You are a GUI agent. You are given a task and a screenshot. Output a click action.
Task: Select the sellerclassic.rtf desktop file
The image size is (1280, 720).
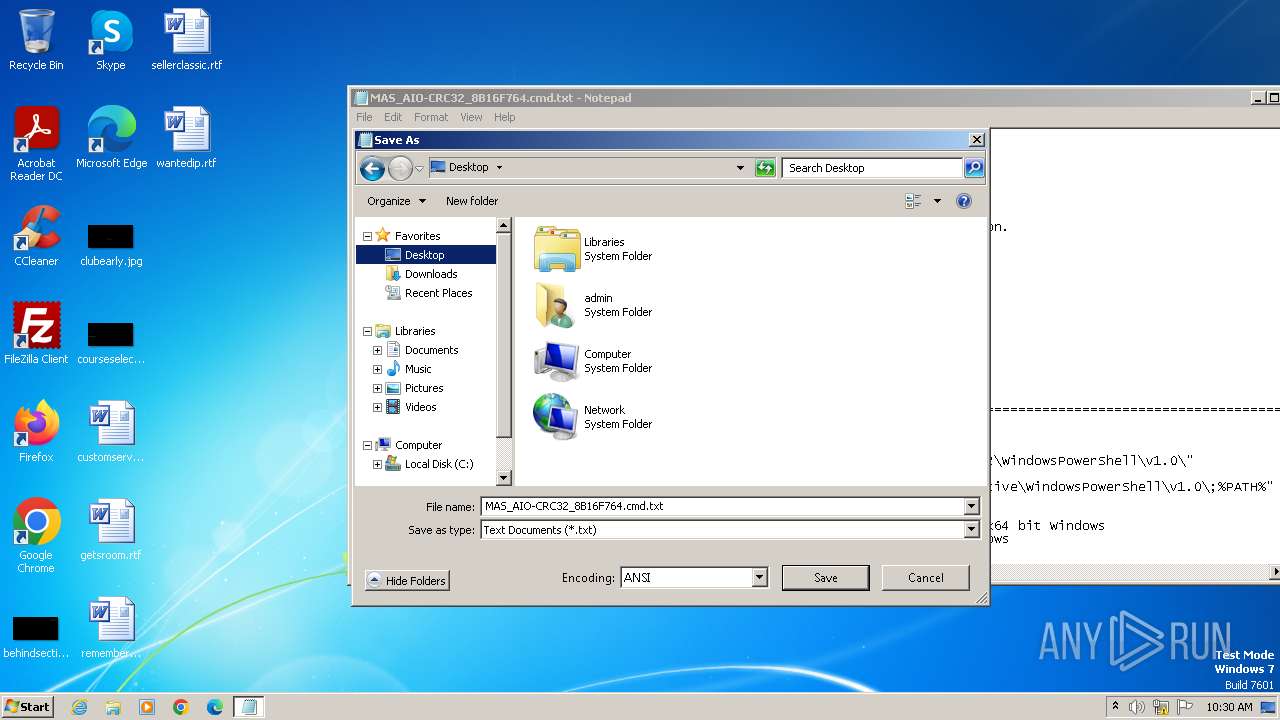pyautogui.click(x=187, y=40)
